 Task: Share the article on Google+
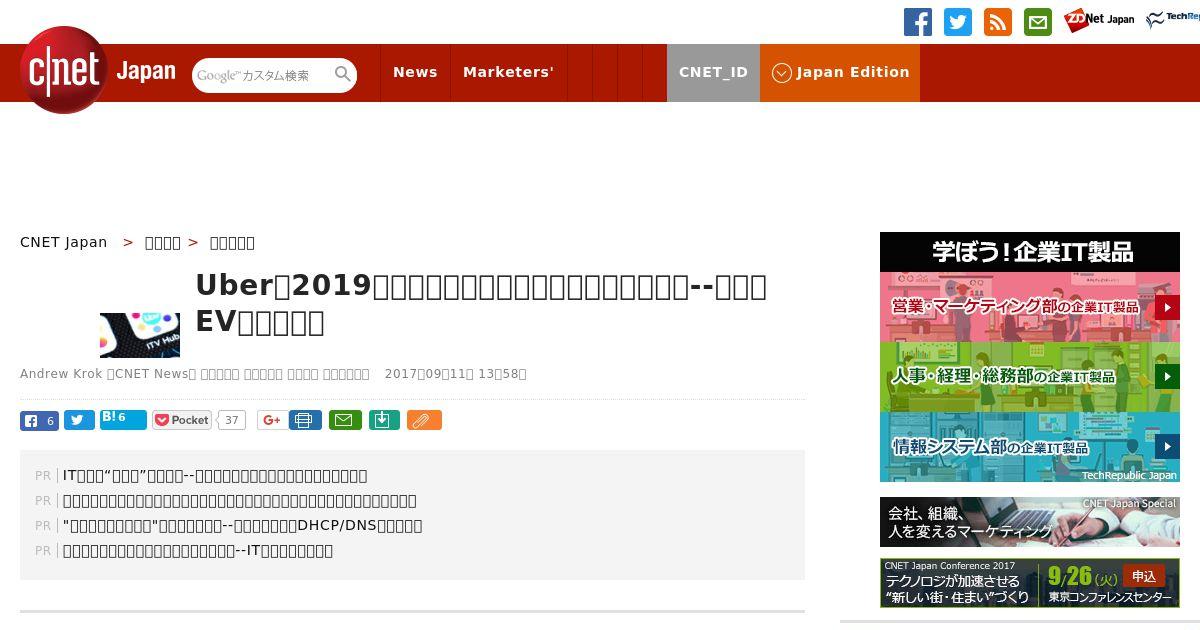[271, 420]
